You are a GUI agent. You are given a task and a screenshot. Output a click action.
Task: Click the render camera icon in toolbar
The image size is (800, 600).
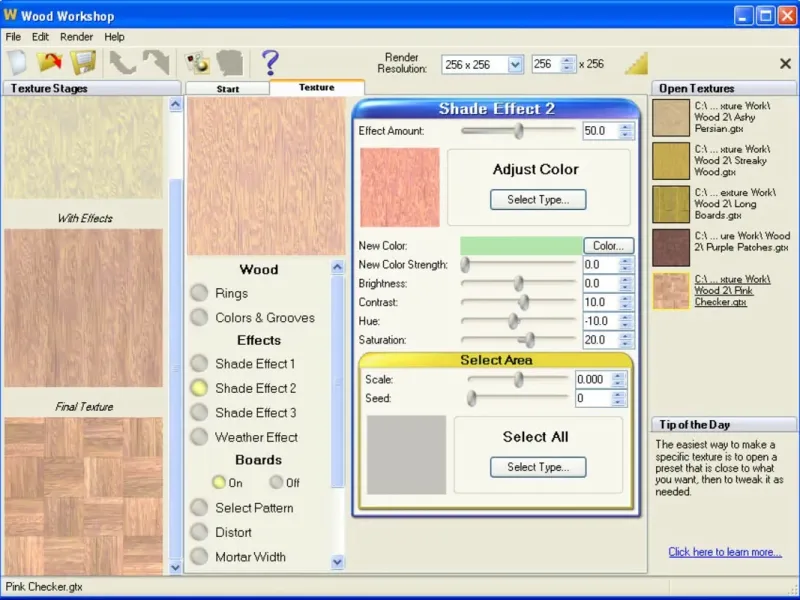click(198, 63)
